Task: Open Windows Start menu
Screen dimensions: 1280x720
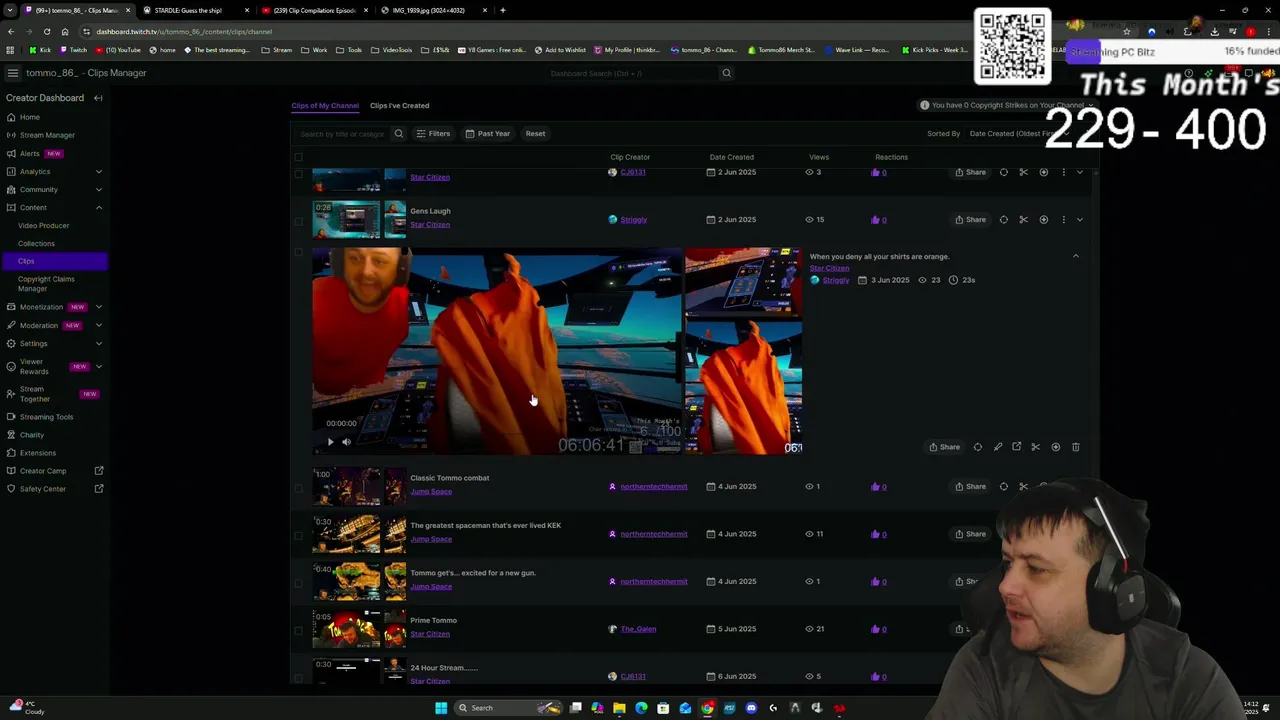Action: click(441, 708)
